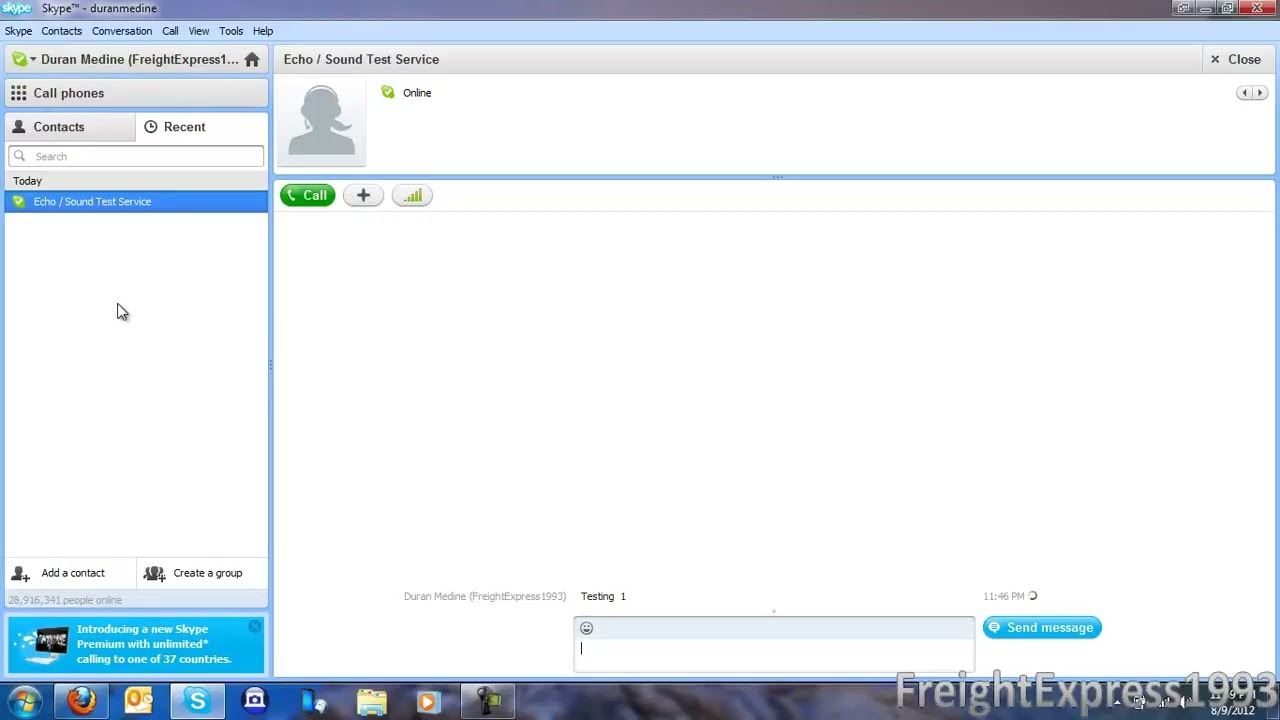Open the Tools menu
The image size is (1280, 720).
231,31
